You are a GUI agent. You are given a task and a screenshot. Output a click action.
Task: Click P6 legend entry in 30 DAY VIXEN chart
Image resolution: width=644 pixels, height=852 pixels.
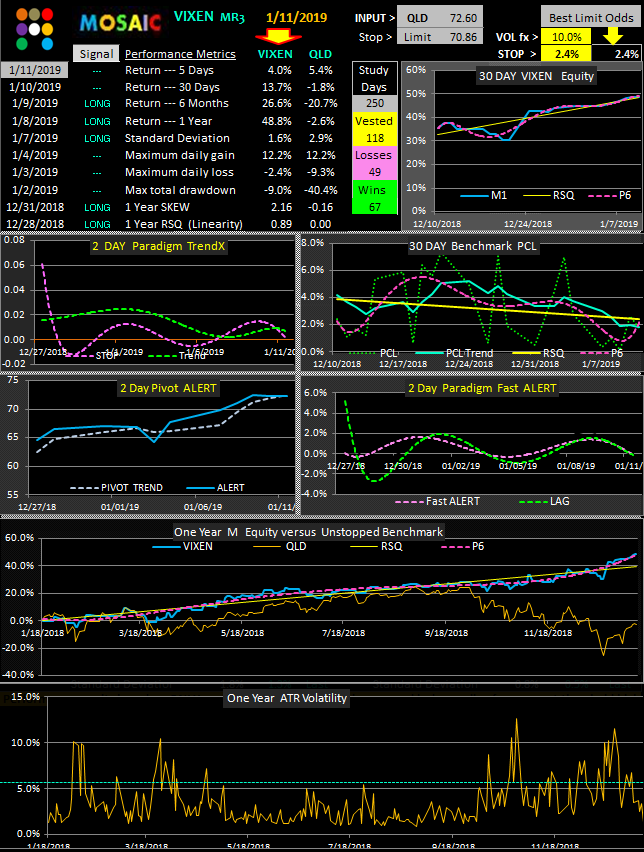610,195
